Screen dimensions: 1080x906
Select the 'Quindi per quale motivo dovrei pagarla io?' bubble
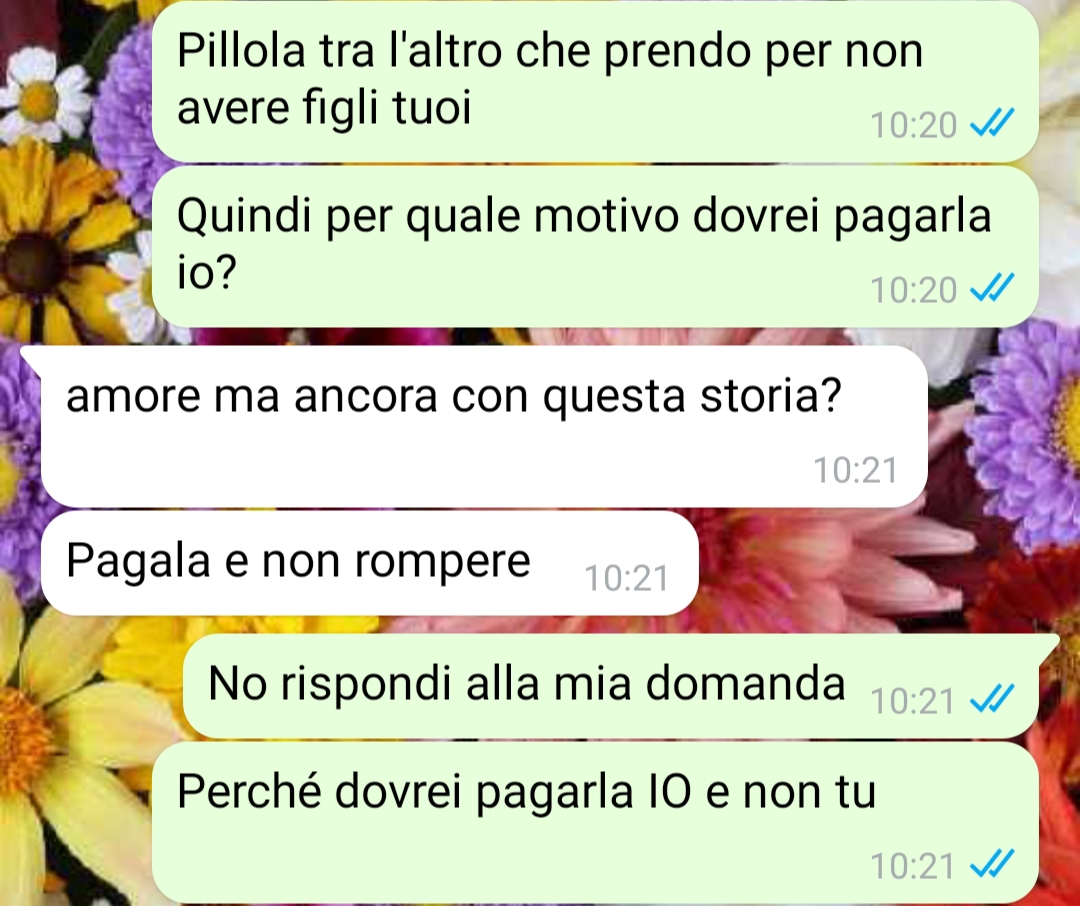coord(594,246)
